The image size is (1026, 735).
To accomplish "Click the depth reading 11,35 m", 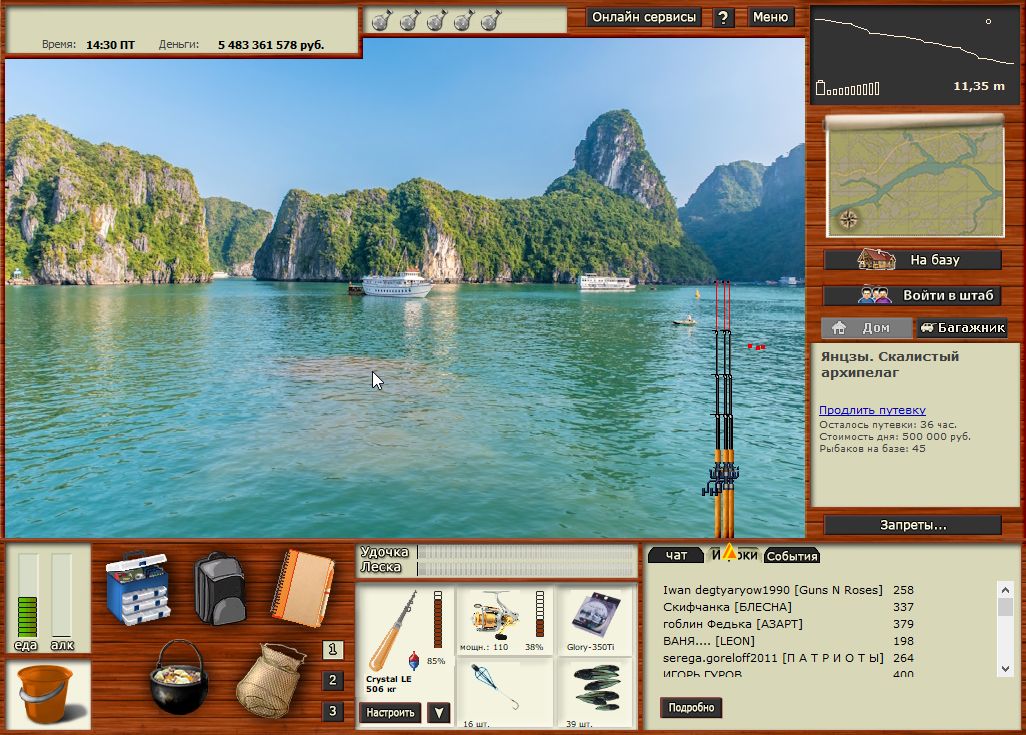I will pyautogui.click(x=979, y=86).
